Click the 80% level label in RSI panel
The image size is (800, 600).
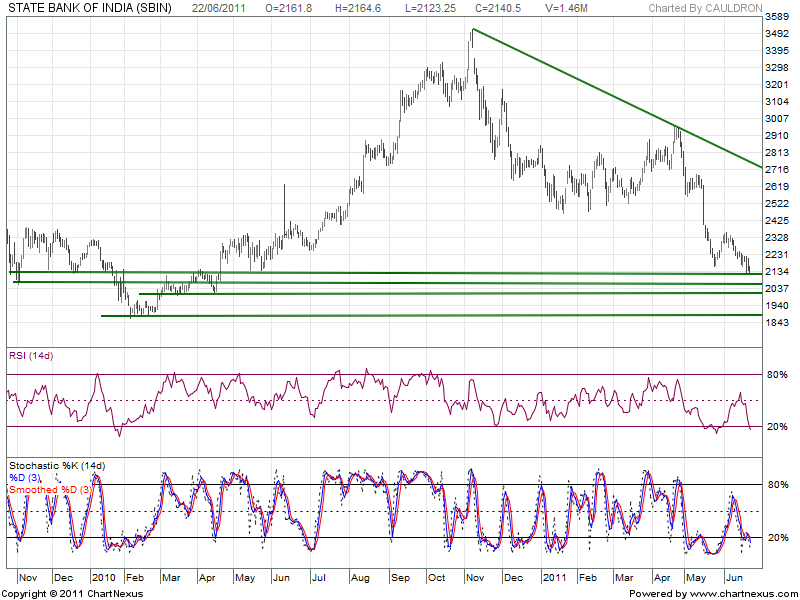(776, 375)
